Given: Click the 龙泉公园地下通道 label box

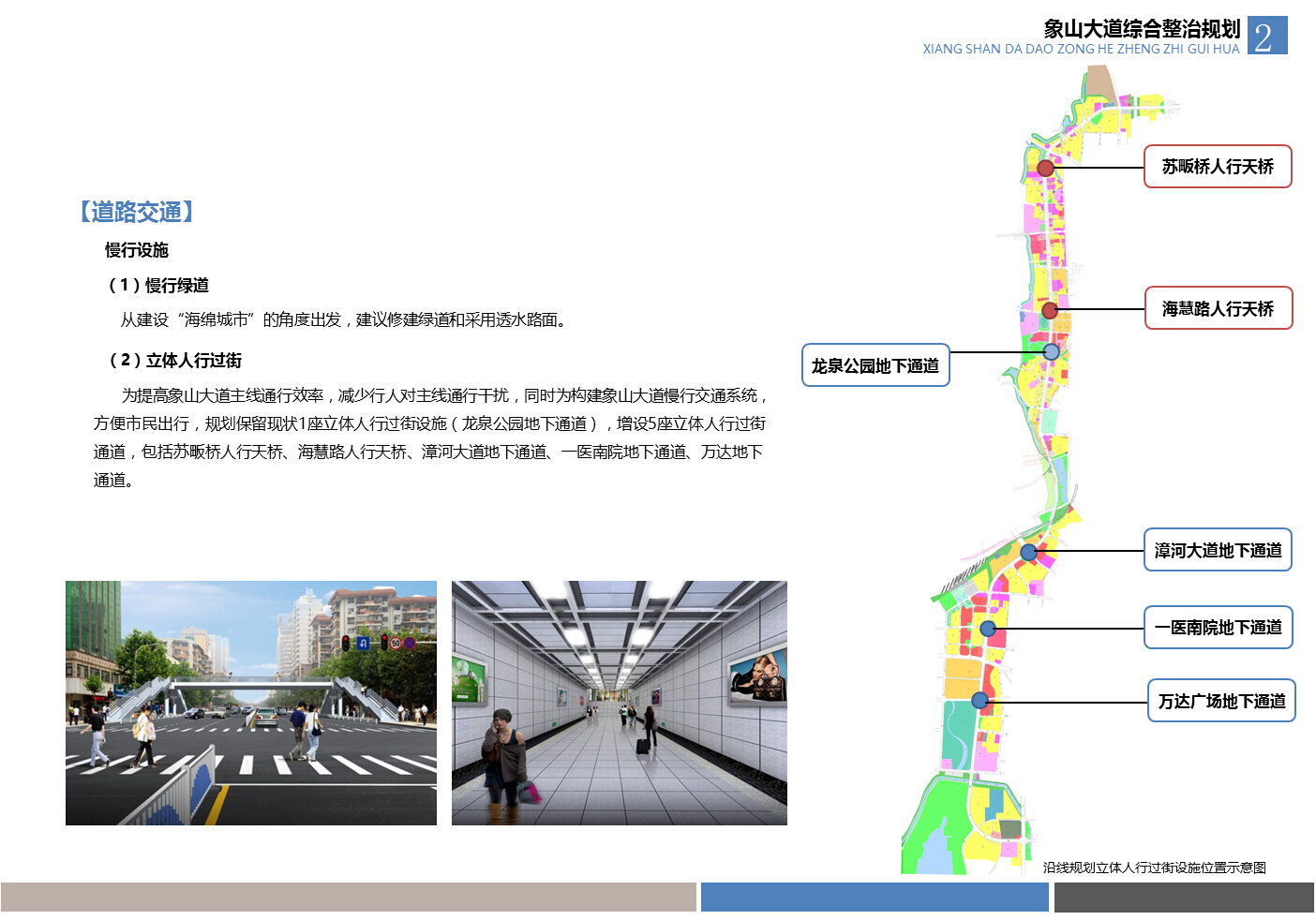Looking at the screenshot, I should [875, 365].
